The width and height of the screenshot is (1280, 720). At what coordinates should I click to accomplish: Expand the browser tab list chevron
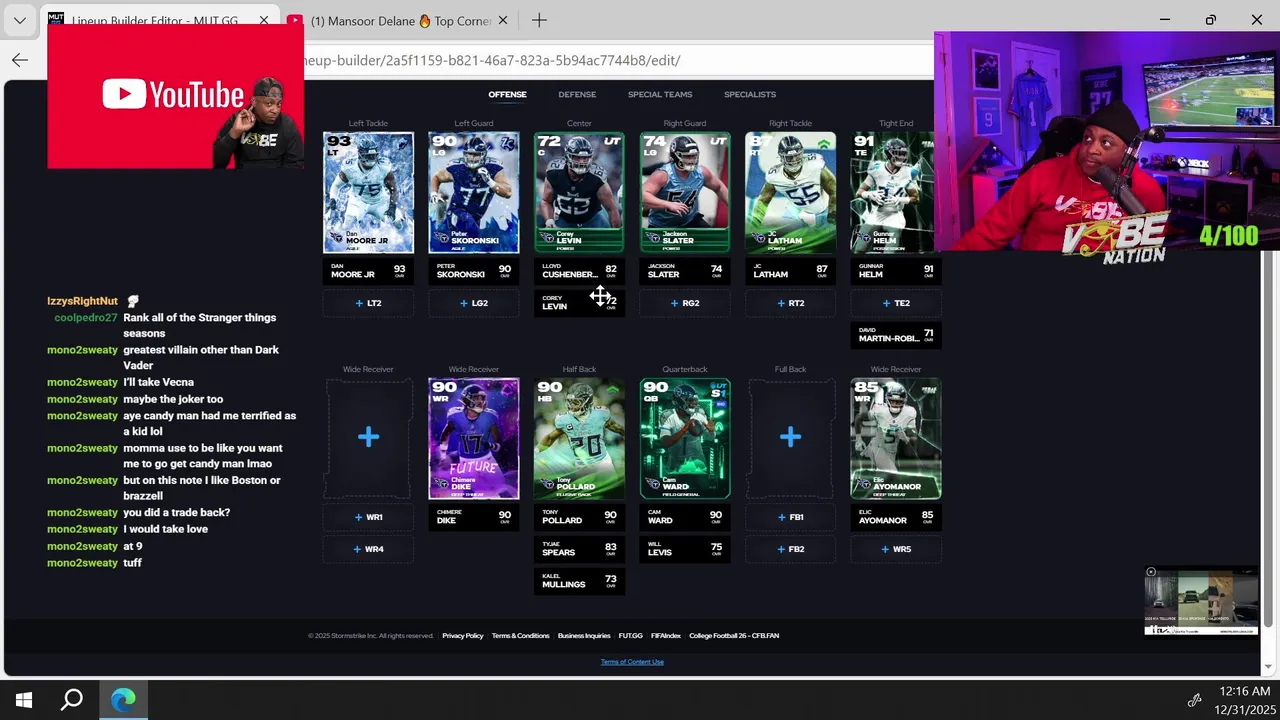(20, 20)
